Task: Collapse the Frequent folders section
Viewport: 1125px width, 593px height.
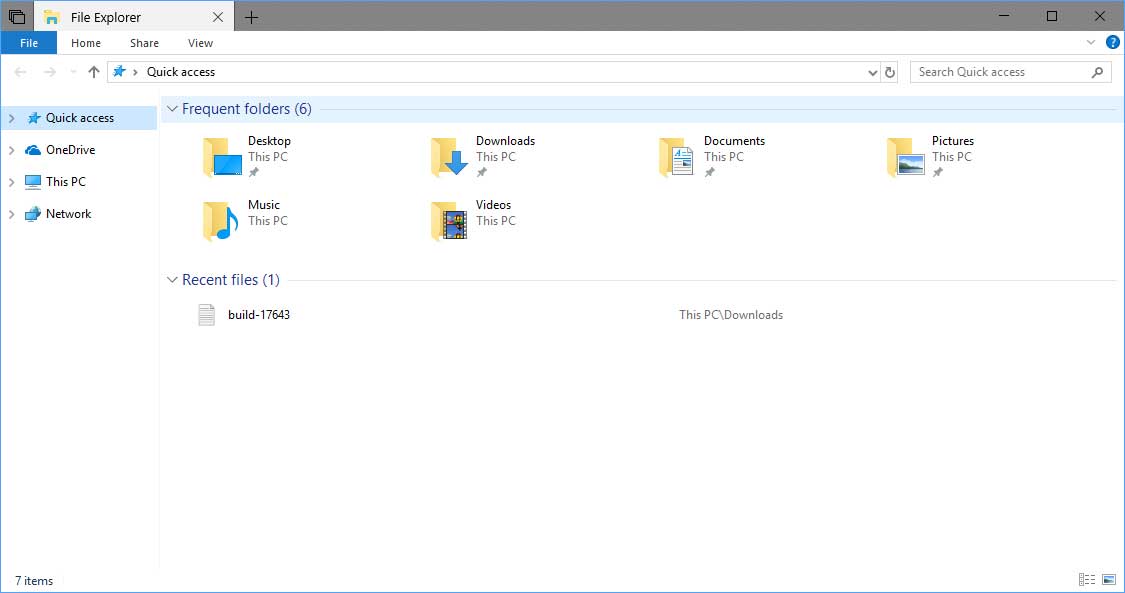Action: coord(172,109)
